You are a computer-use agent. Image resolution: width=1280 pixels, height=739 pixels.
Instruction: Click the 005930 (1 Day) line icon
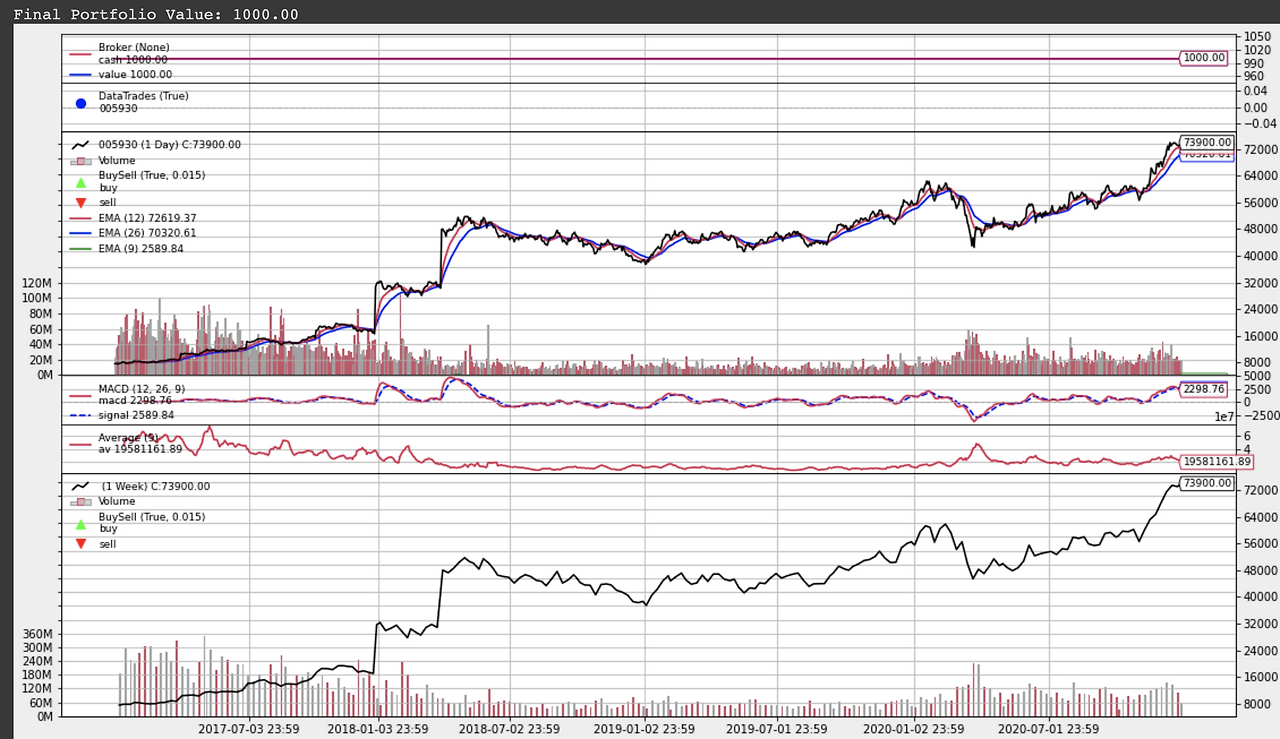click(x=78, y=143)
